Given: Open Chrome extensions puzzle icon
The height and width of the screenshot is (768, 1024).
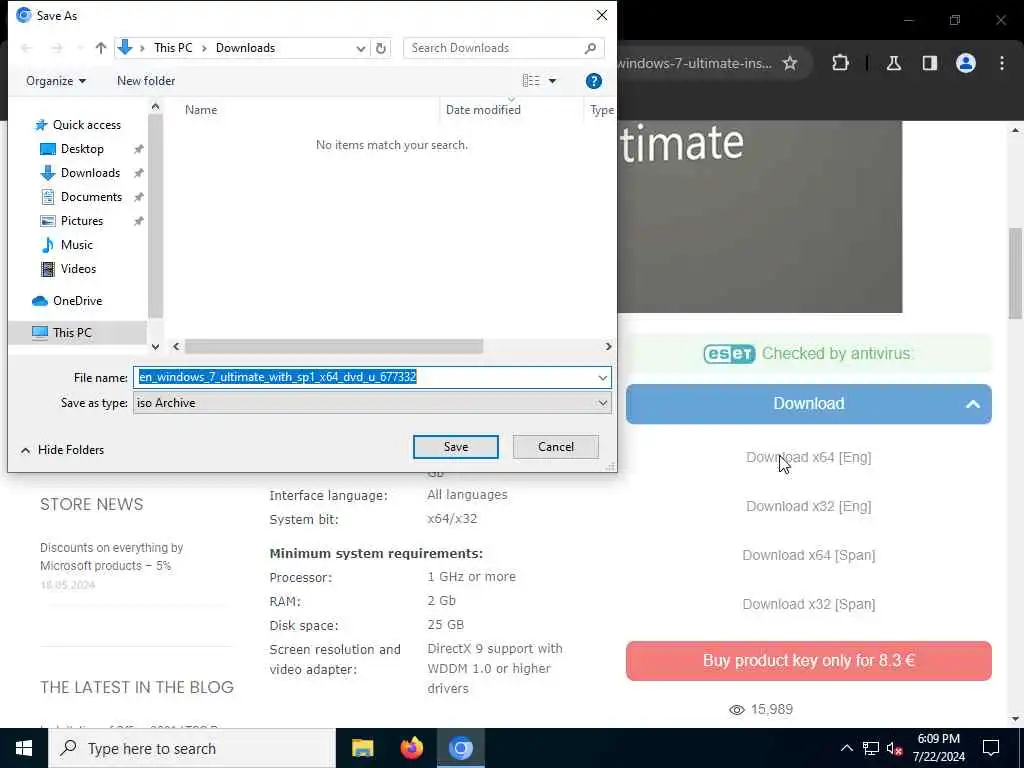Looking at the screenshot, I should pyautogui.click(x=840, y=63).
